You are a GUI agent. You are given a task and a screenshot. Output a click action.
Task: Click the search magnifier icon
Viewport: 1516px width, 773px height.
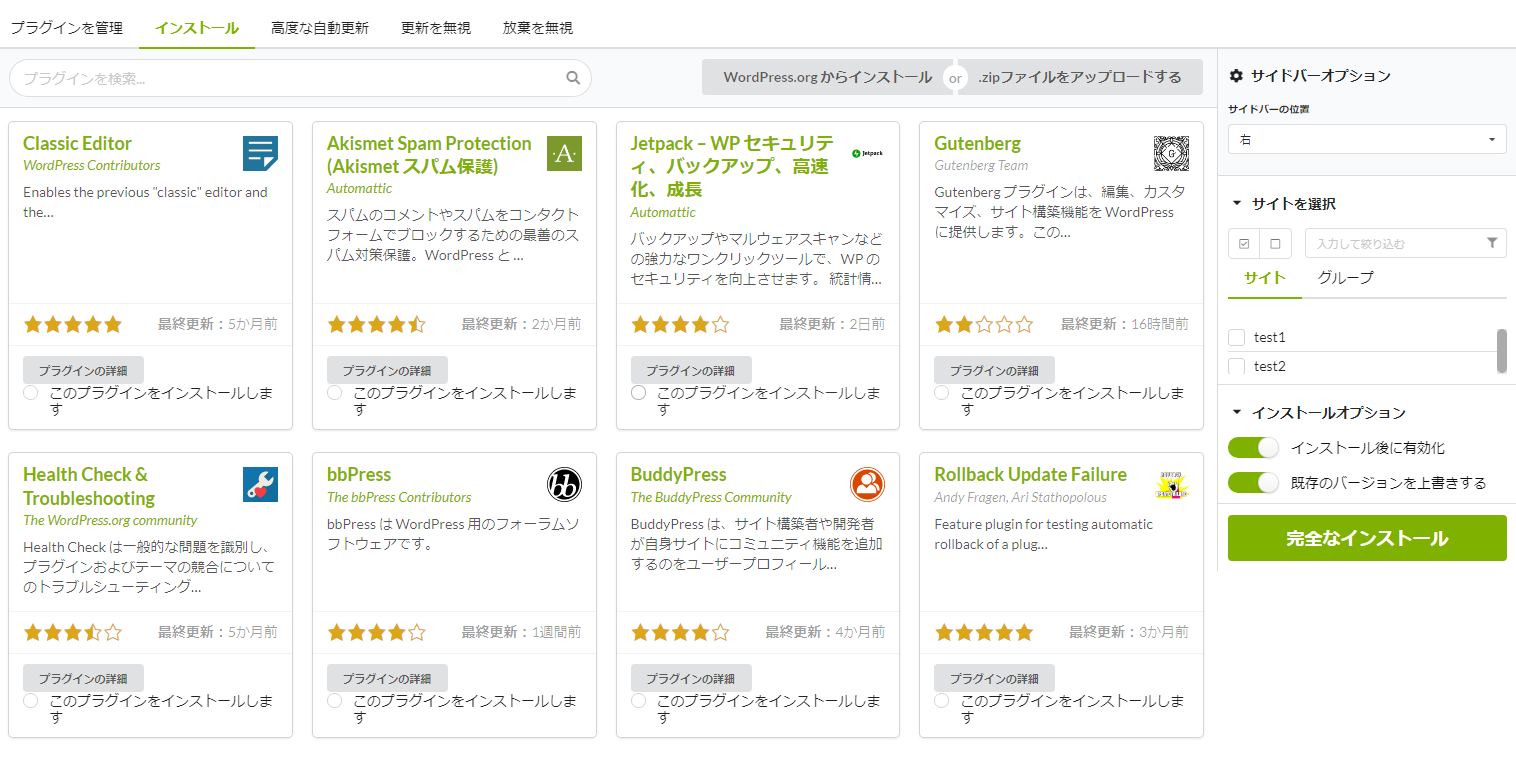573,78
